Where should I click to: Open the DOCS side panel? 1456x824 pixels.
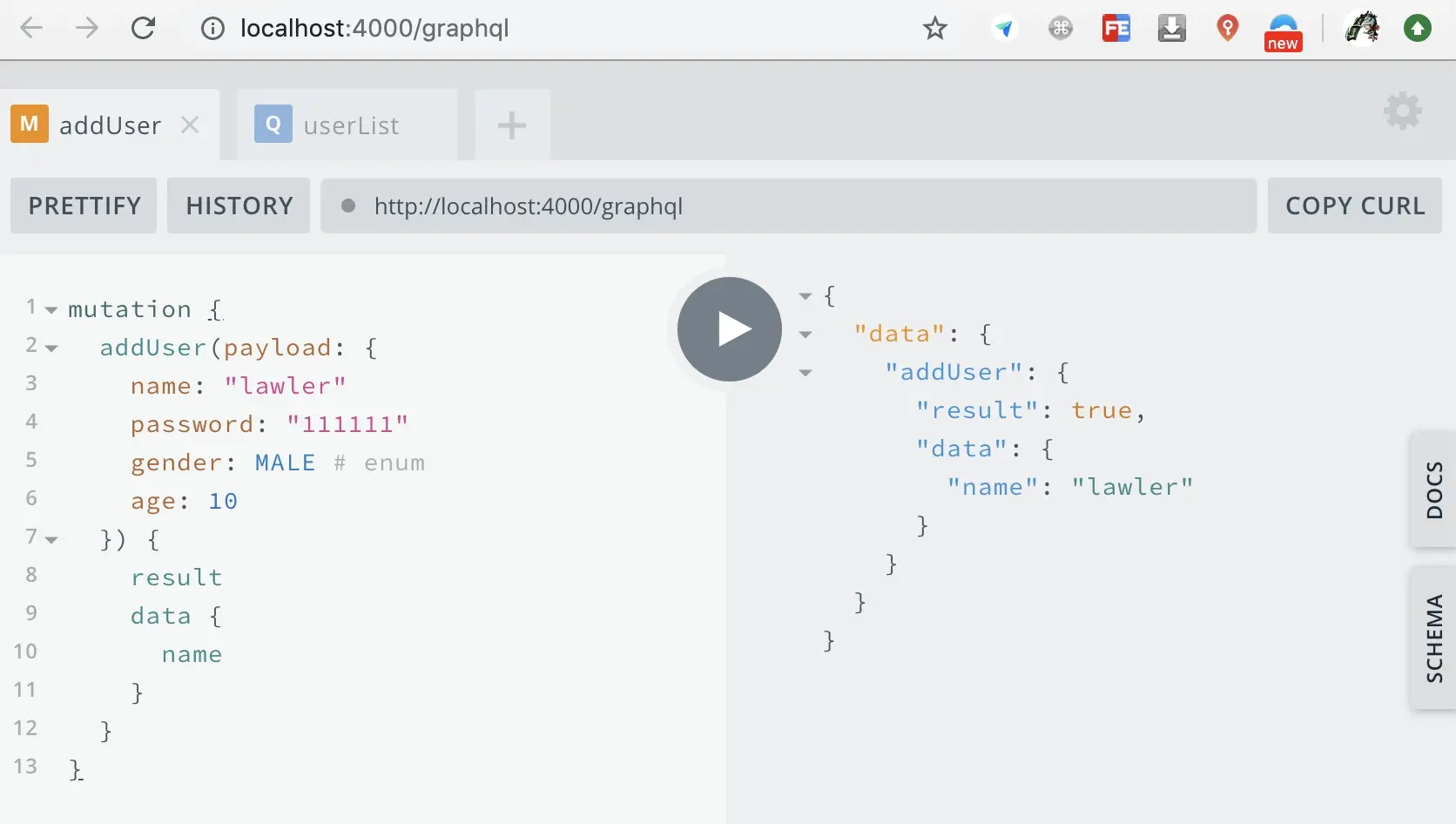(1433, 490)
